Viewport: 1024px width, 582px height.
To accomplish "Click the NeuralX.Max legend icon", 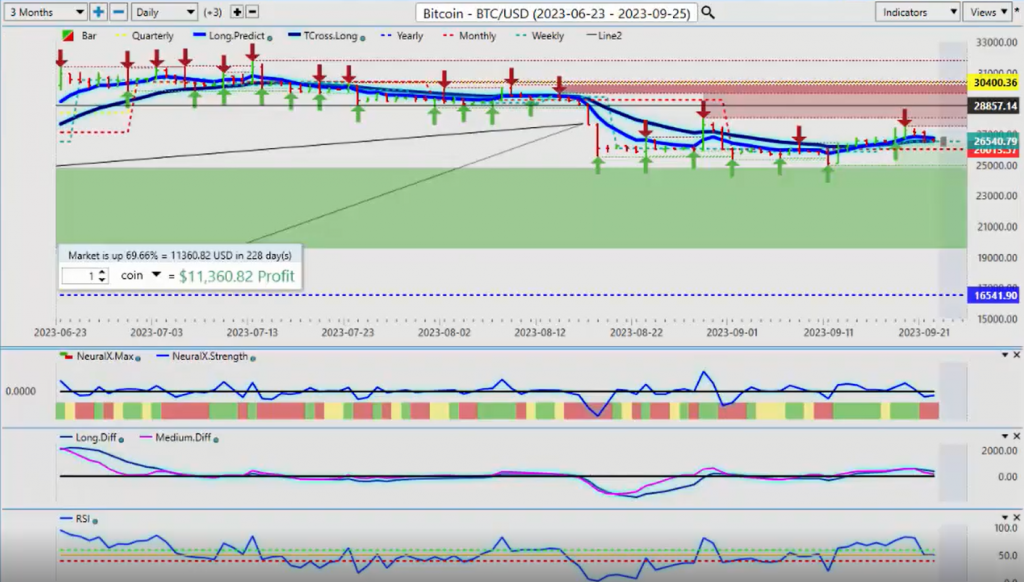I will tap(66, 357).
